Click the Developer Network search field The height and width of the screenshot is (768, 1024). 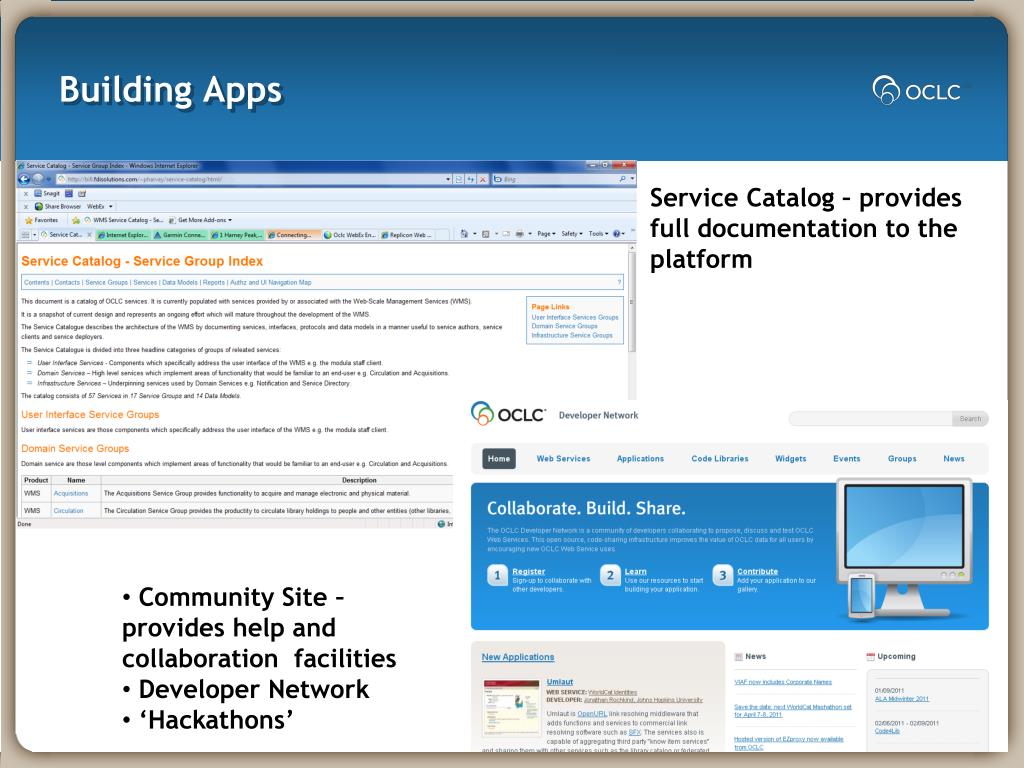click(x=870, y=419)
